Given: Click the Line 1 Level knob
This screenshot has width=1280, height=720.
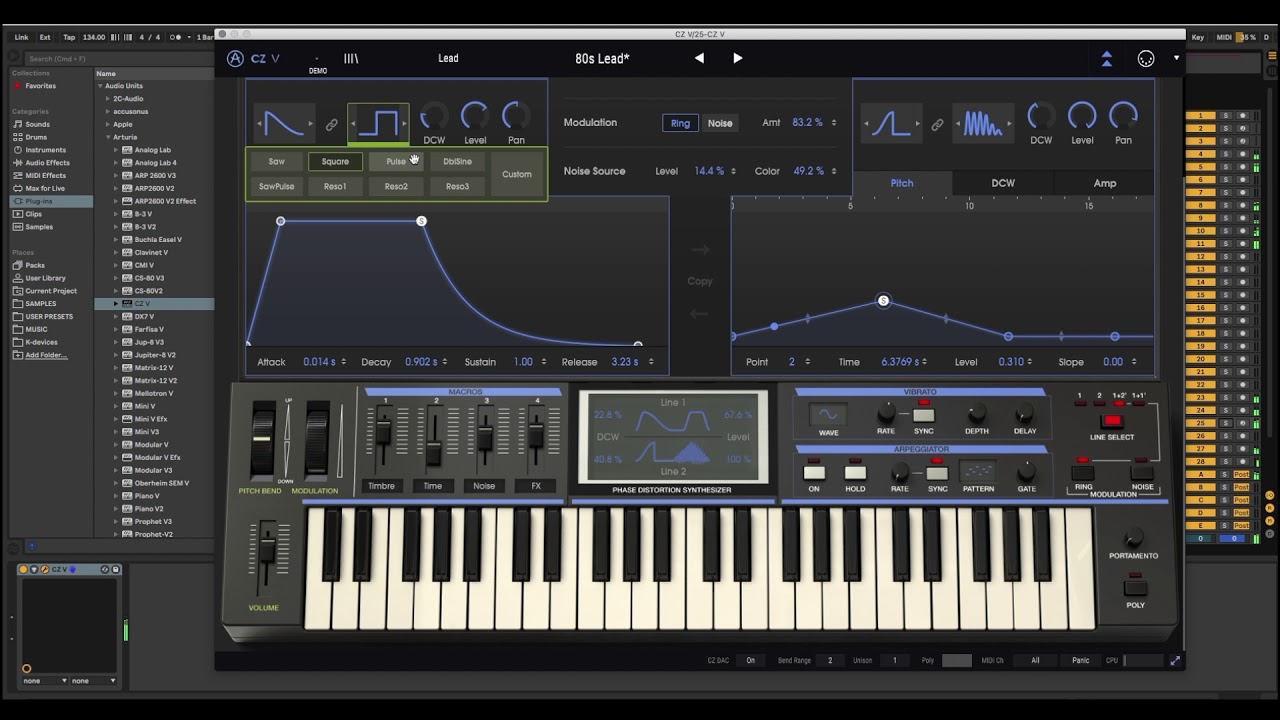Looking at the screenshot, I should pos(475,116).
